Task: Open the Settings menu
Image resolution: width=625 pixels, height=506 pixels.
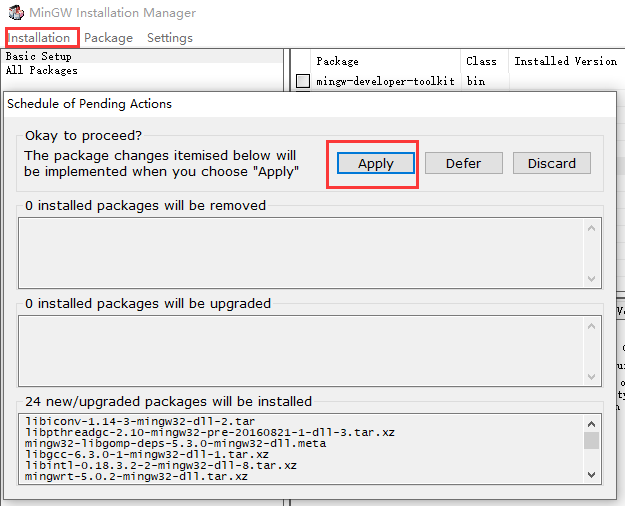Action: coord(170,38)
